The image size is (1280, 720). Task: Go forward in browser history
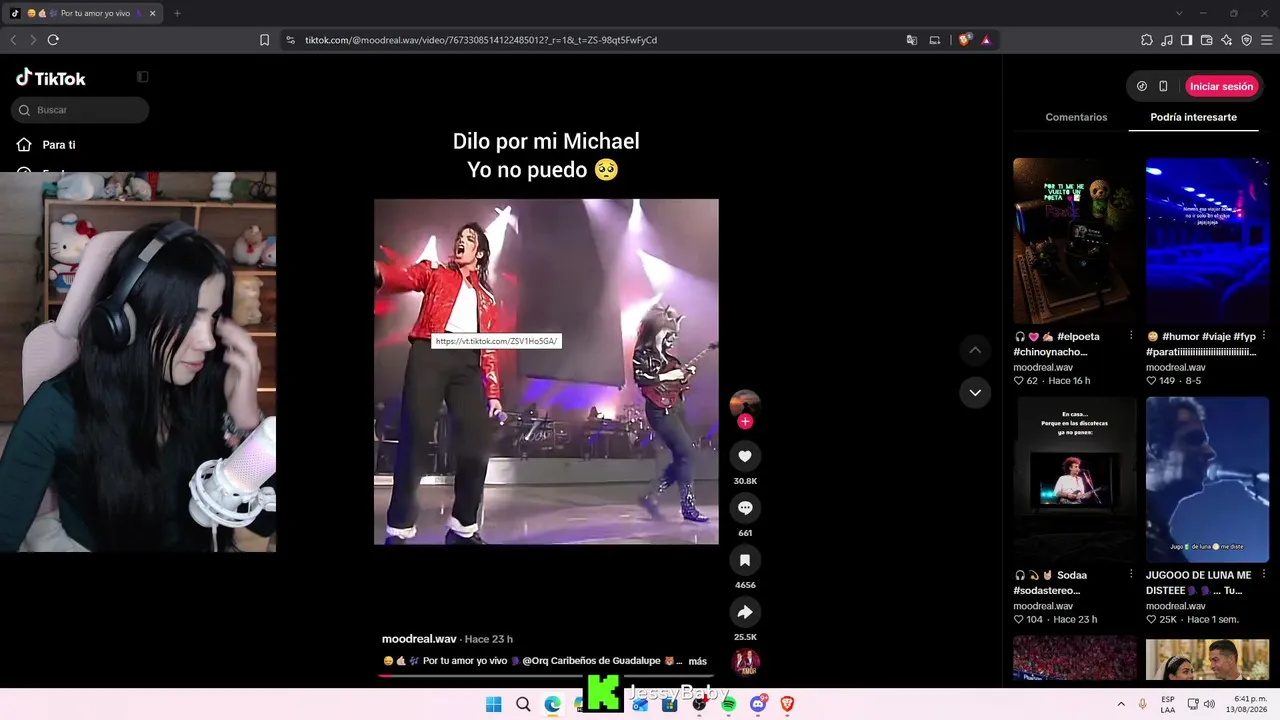point(33,40)
